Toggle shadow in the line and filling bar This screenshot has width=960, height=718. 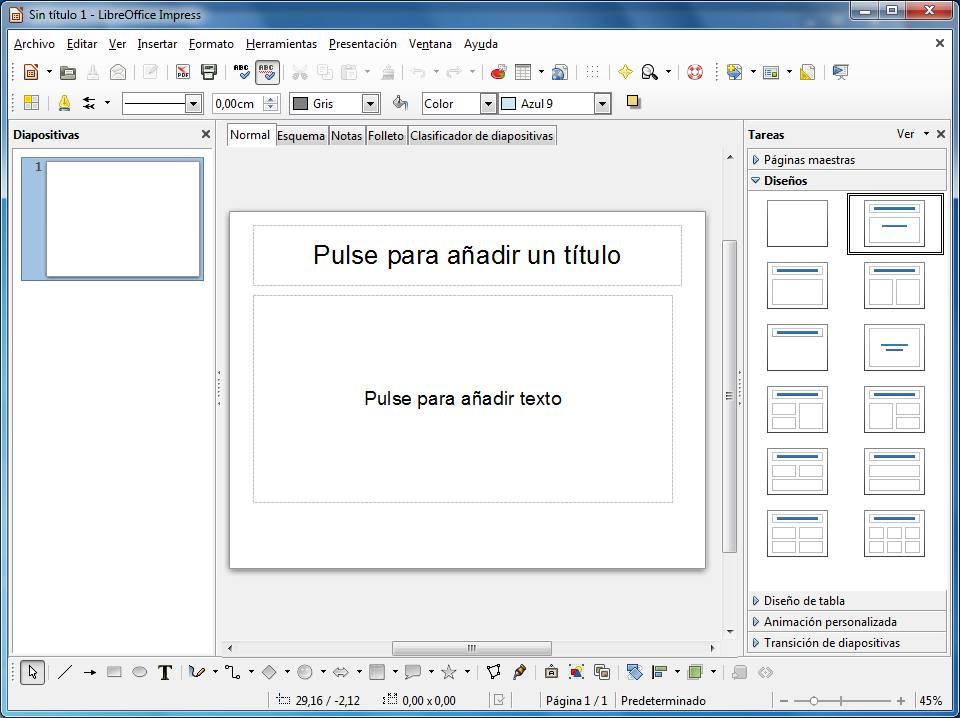point(633,103)
